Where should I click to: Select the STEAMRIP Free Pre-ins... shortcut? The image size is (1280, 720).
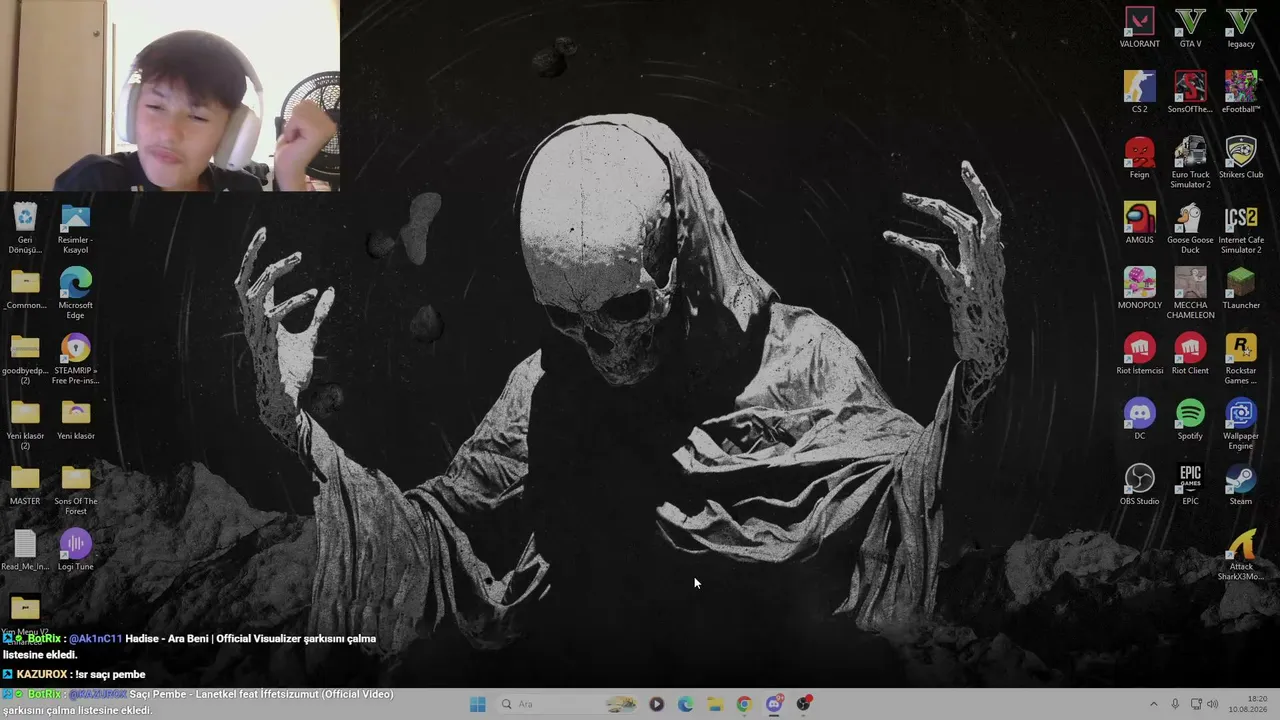76,360
